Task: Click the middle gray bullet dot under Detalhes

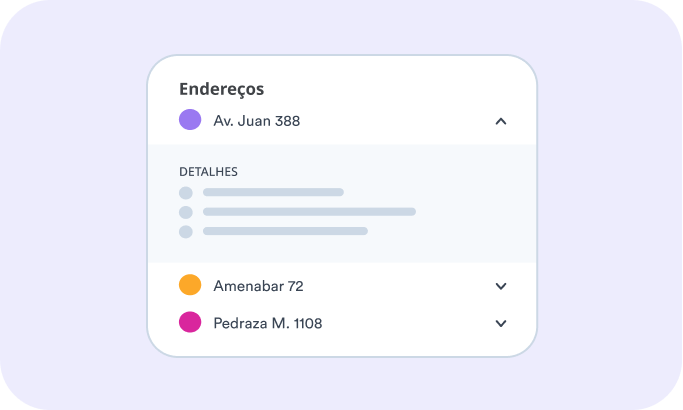Action: coord(185,212)
